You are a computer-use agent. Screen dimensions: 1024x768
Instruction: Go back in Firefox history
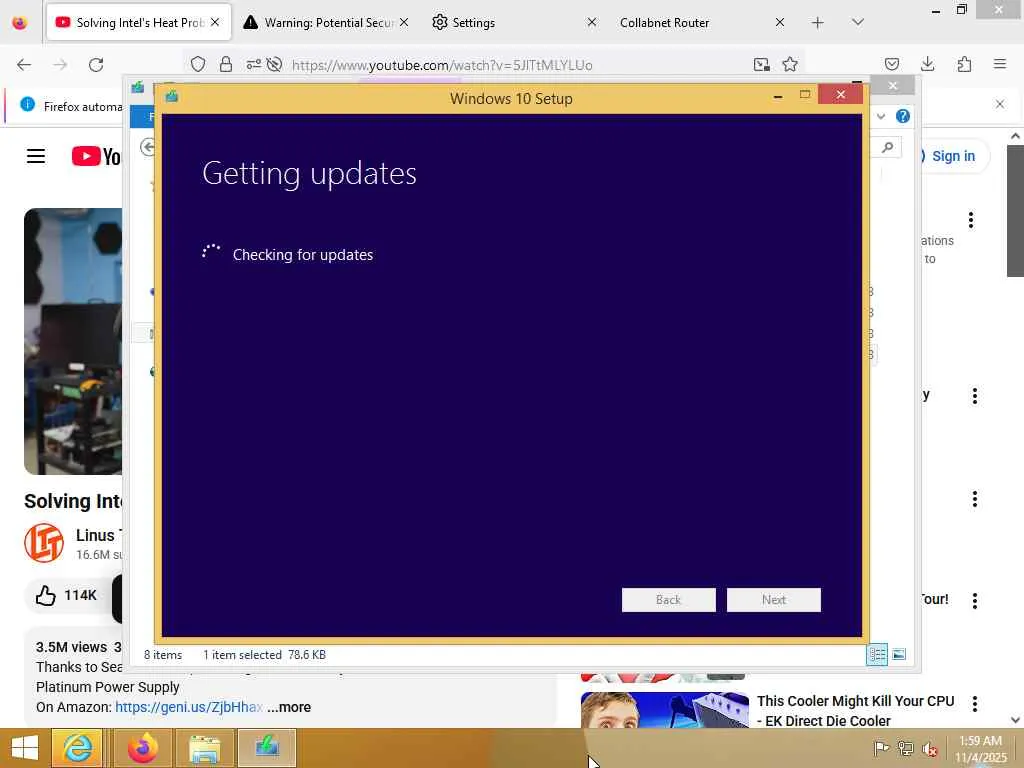[x=24, y=65]
